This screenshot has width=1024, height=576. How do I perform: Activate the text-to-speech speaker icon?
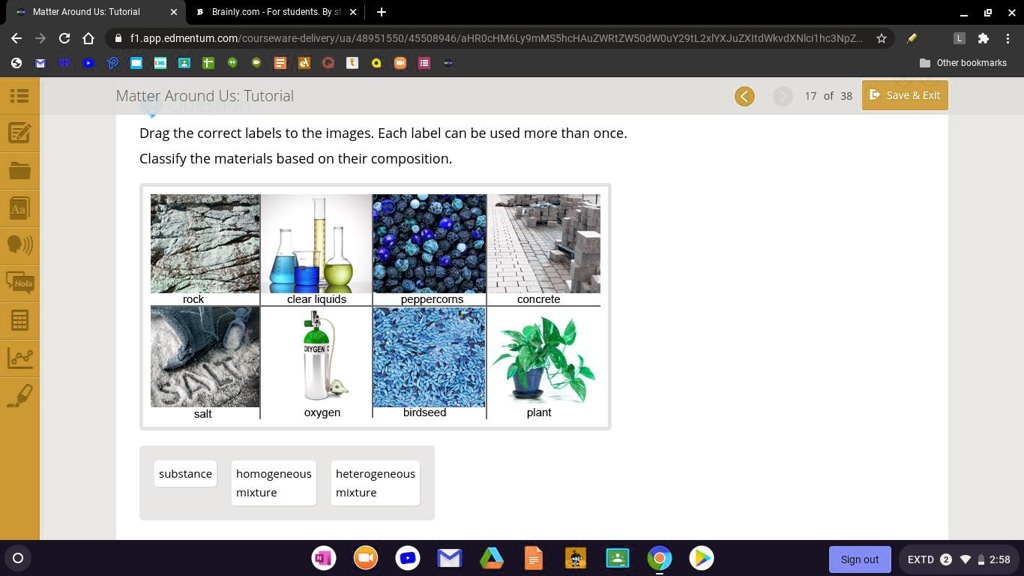point(20,245)
